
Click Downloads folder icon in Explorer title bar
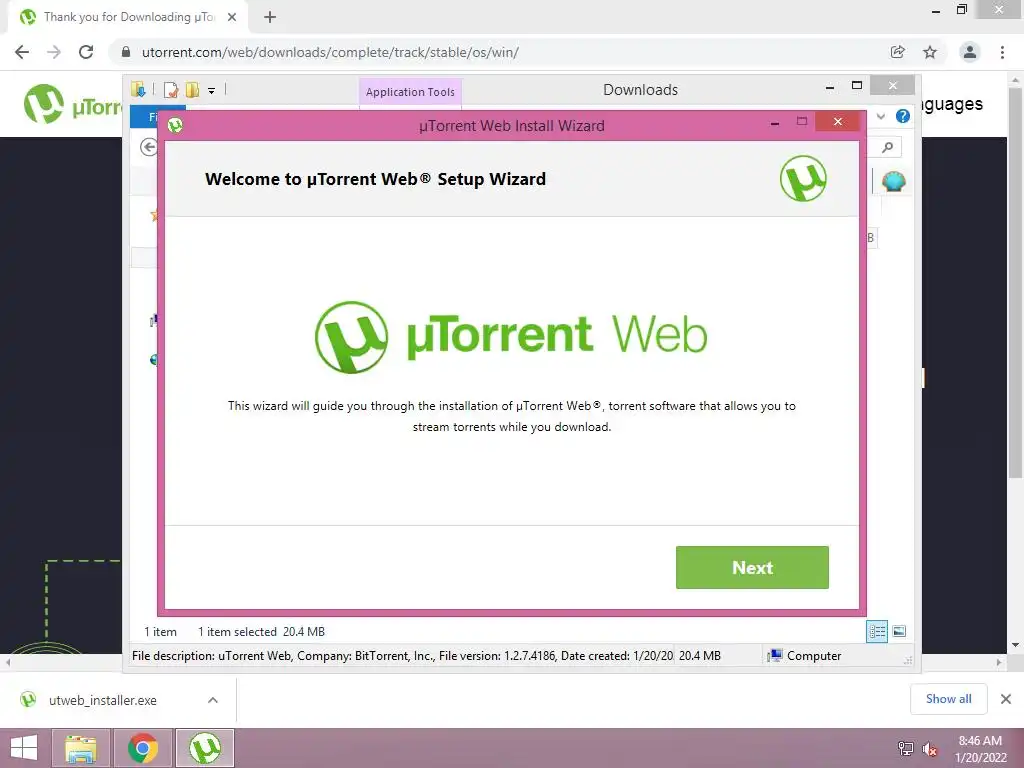click(138, 89)
